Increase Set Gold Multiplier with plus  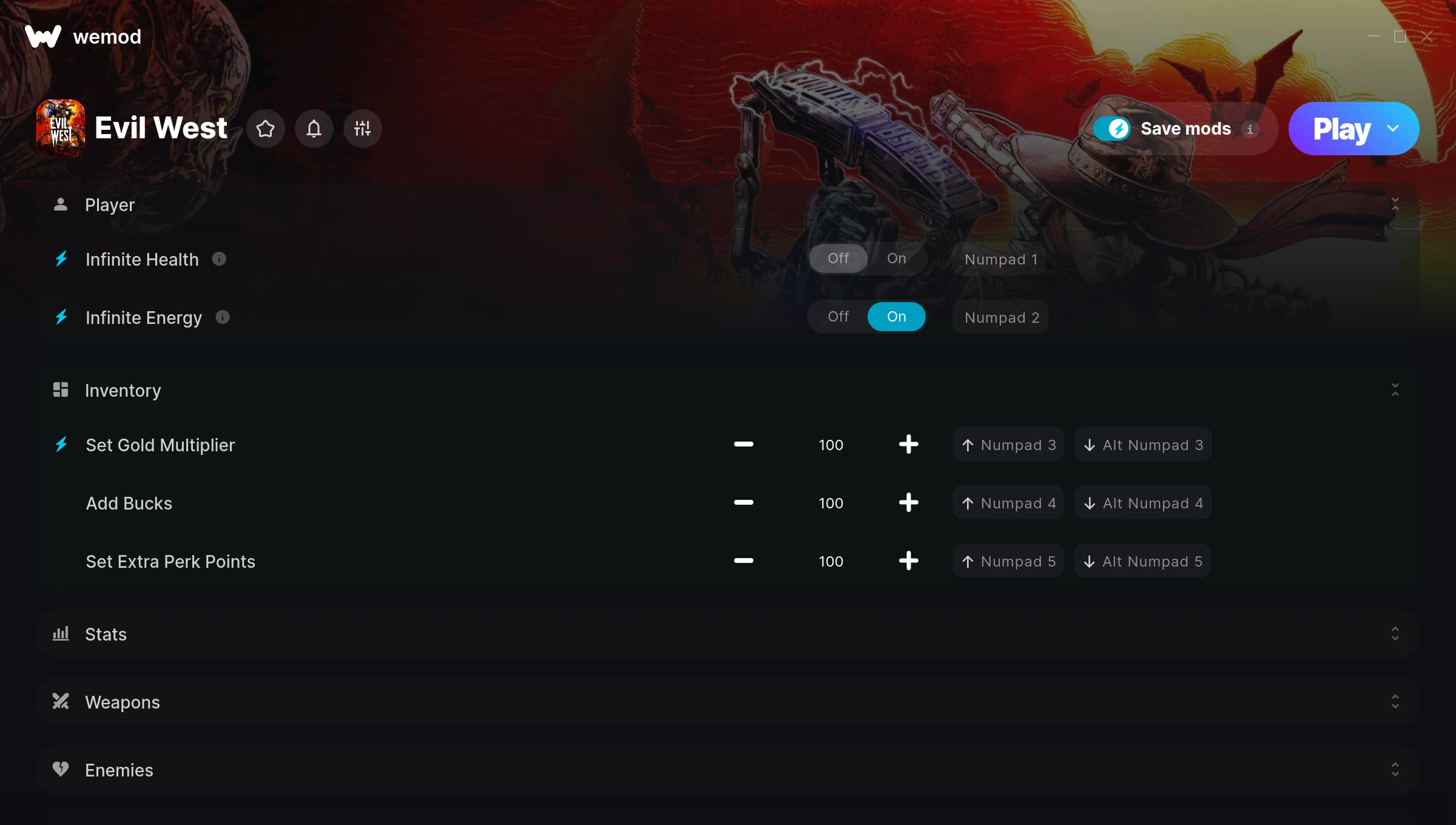coord(908,445)
